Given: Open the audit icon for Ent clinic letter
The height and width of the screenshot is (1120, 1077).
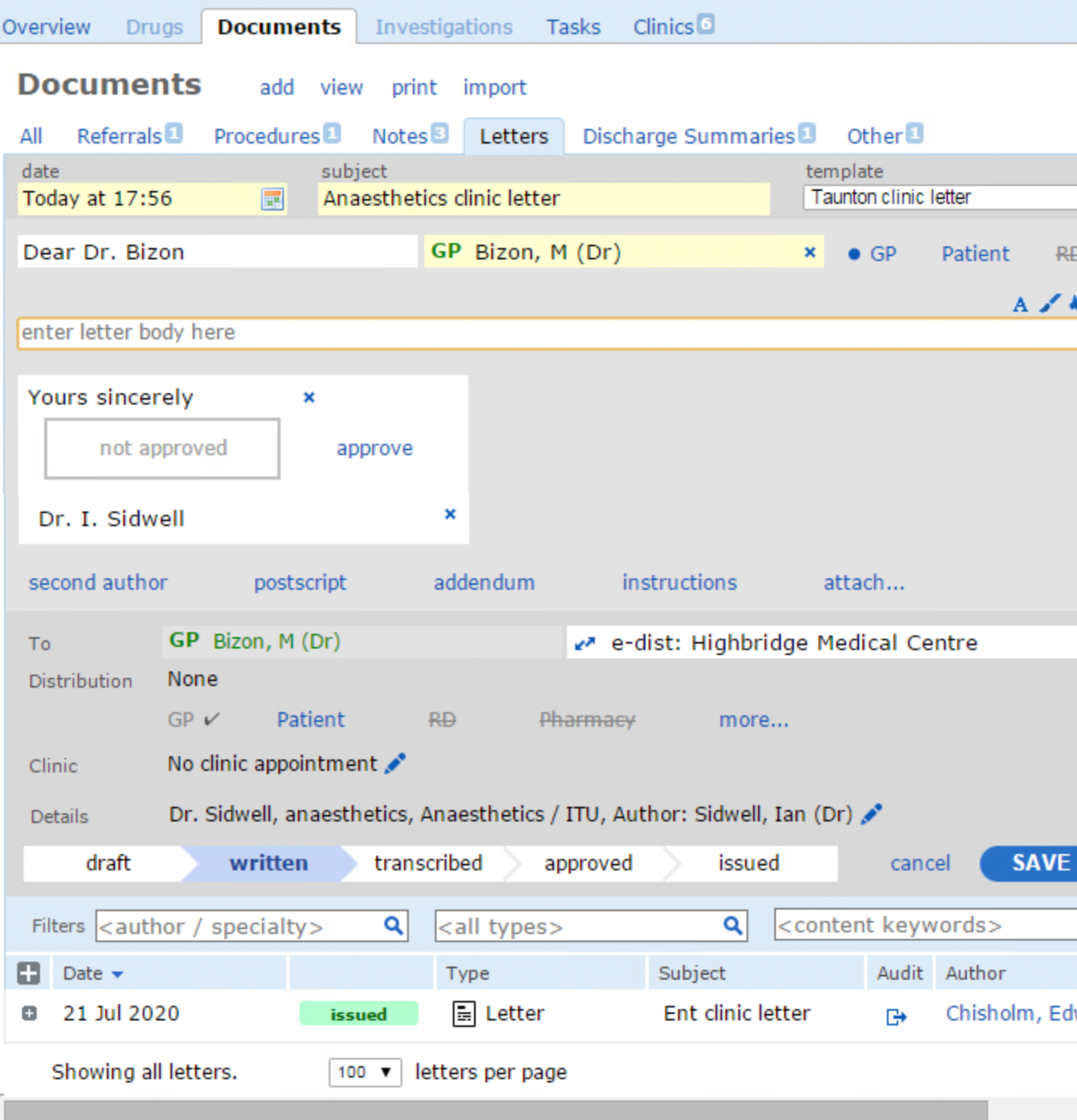Looking at the screenshot, I should (896, 1016).
